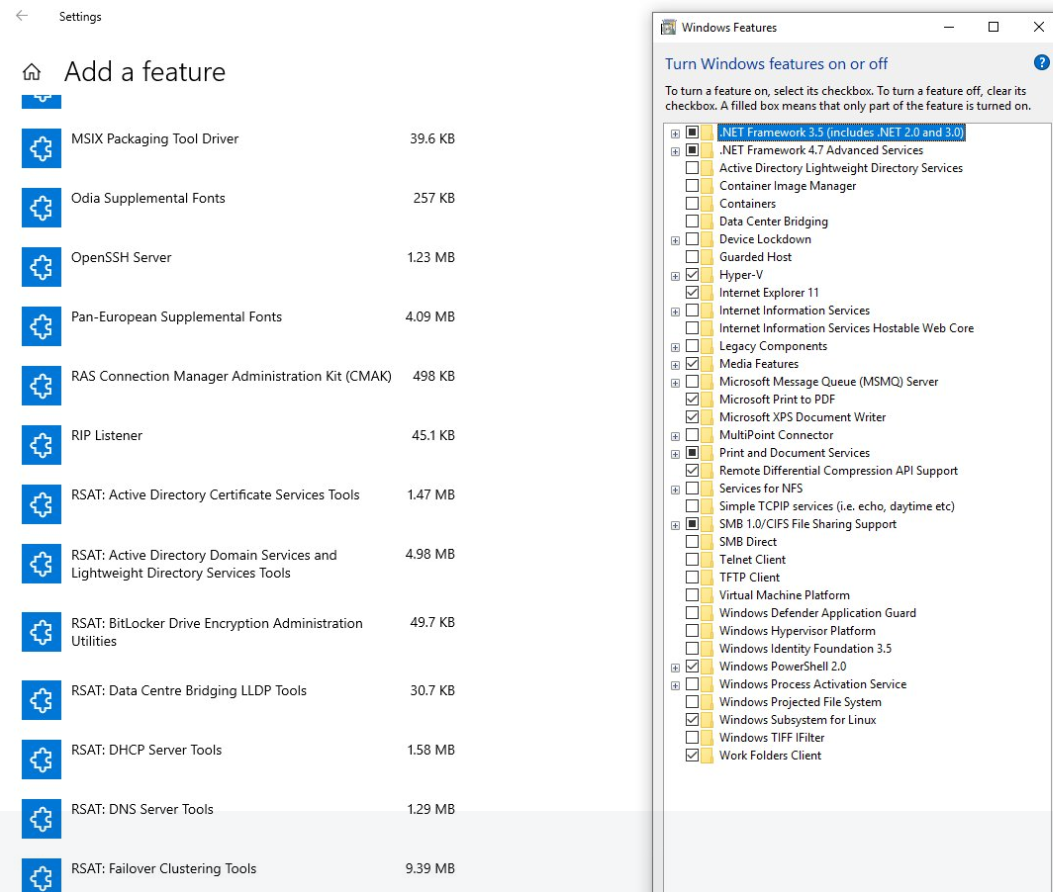This screenshot has width=1053, height=892.
Task: Uncheck Windows Subsystem for Linux checkbox
Action: 692,720
